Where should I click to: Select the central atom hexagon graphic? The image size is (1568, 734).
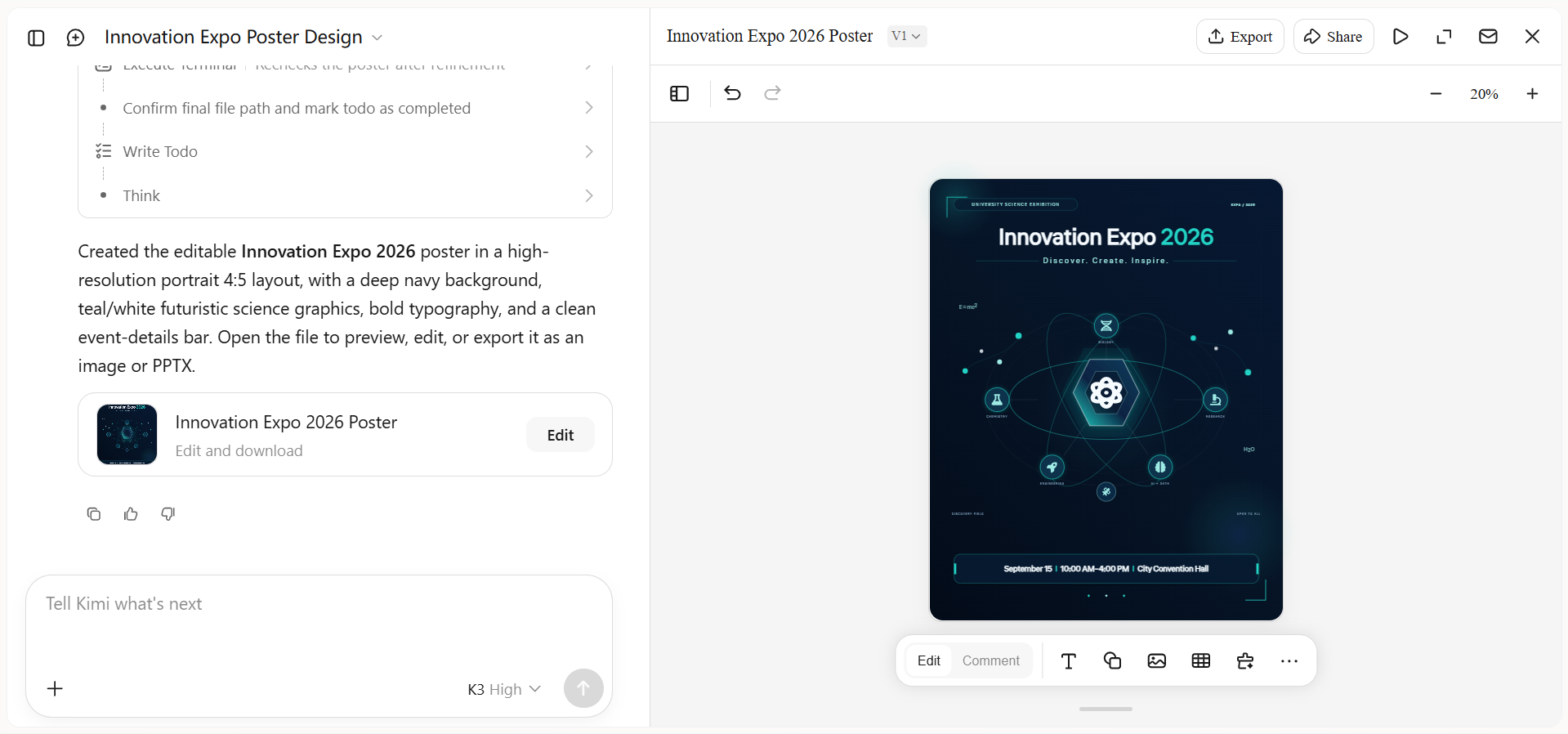pos(1106,393)
